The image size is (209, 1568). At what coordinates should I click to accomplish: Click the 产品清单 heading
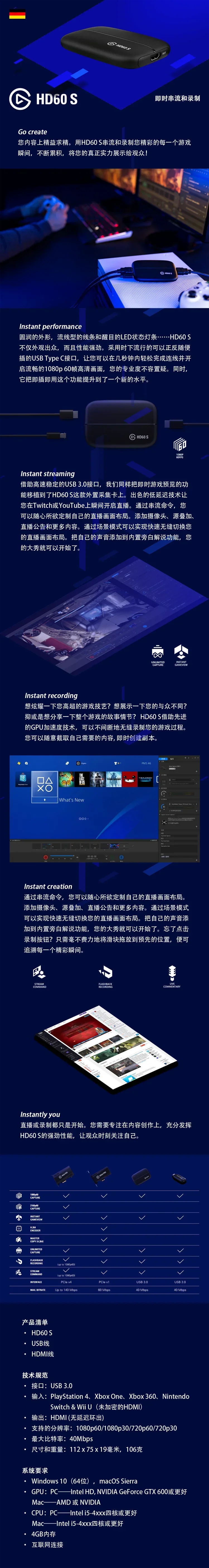pos(35,1322)
